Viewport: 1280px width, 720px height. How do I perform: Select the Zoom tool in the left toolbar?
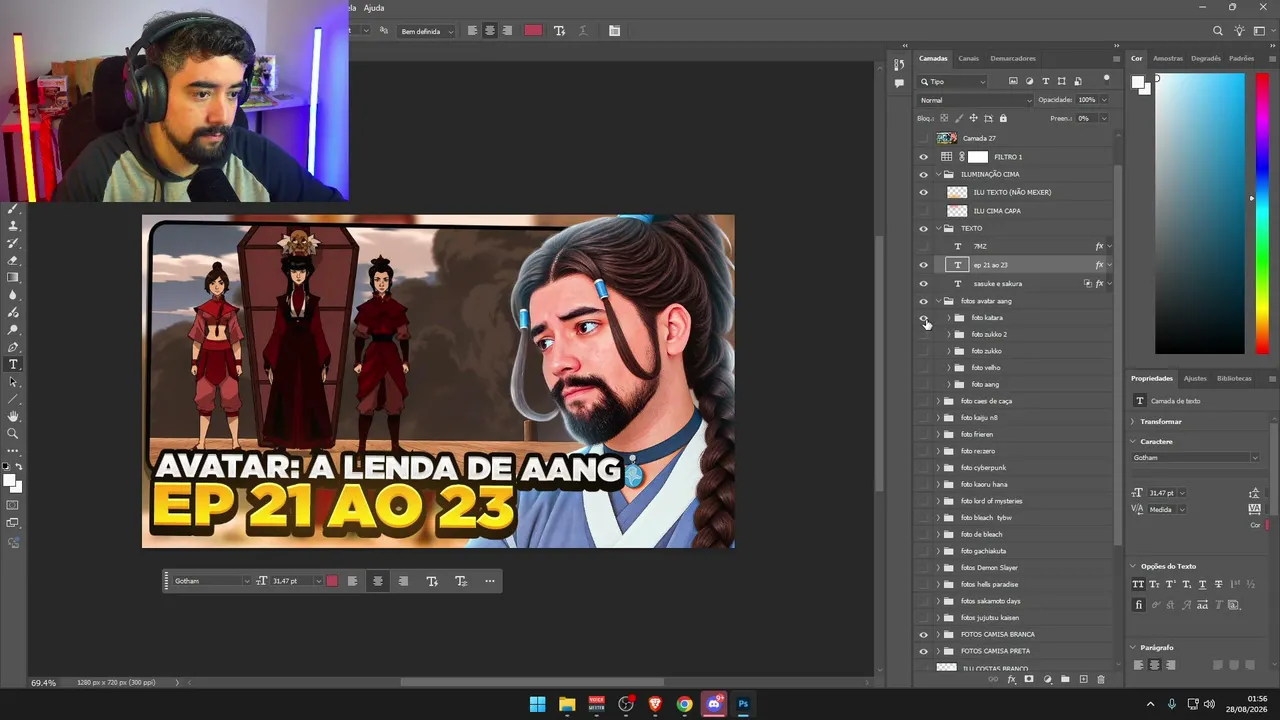(13, 433)
